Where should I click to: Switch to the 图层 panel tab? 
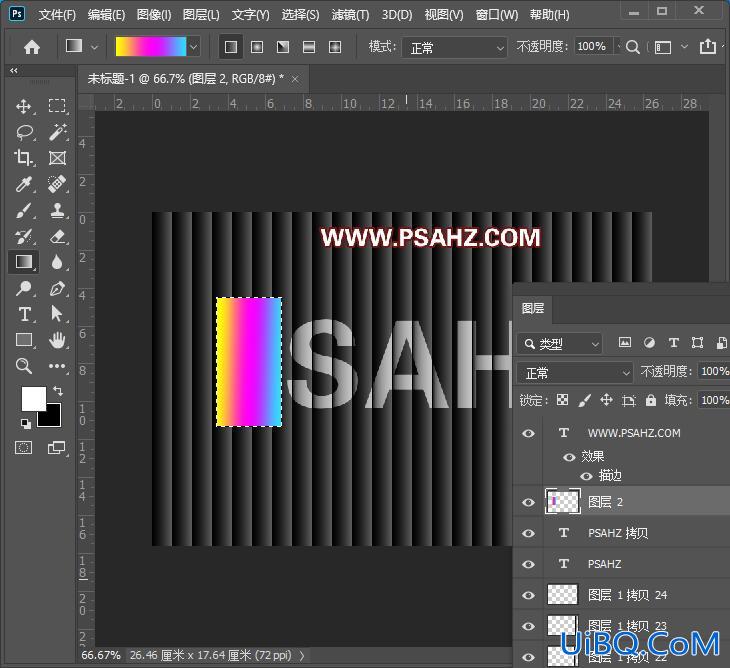(x=533, y=309)
